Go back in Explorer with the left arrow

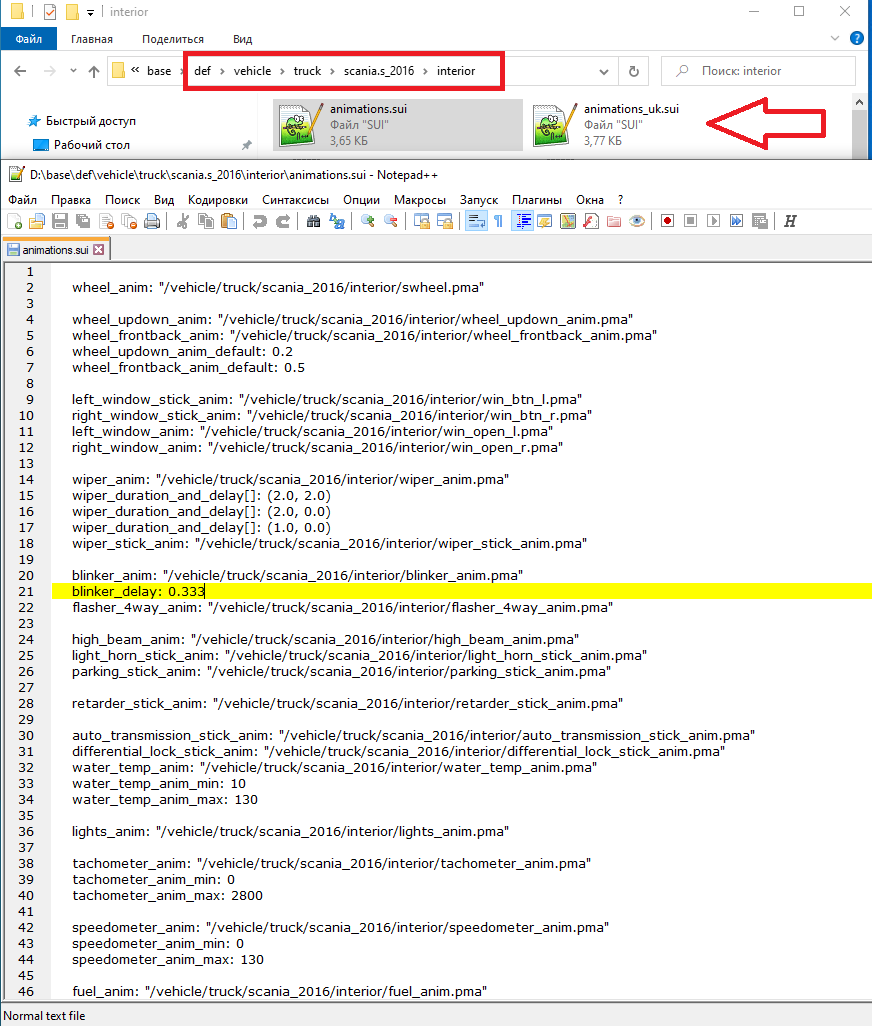(x=20, y=71)
